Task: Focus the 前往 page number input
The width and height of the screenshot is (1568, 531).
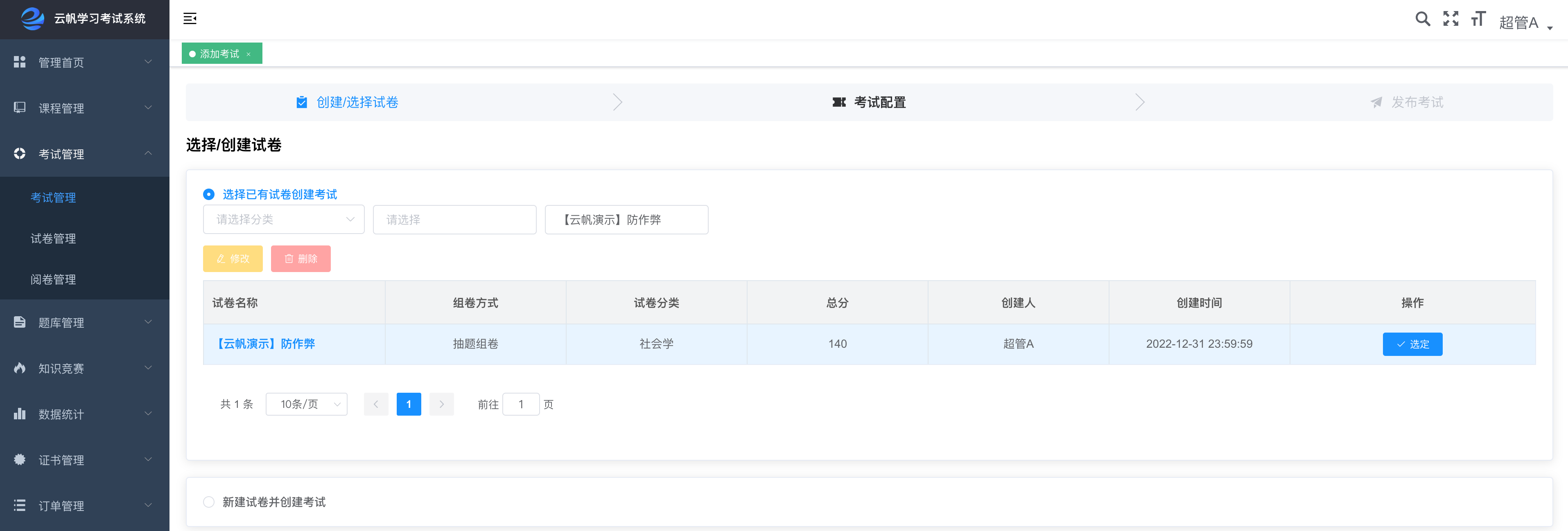Action: (521, 404)
